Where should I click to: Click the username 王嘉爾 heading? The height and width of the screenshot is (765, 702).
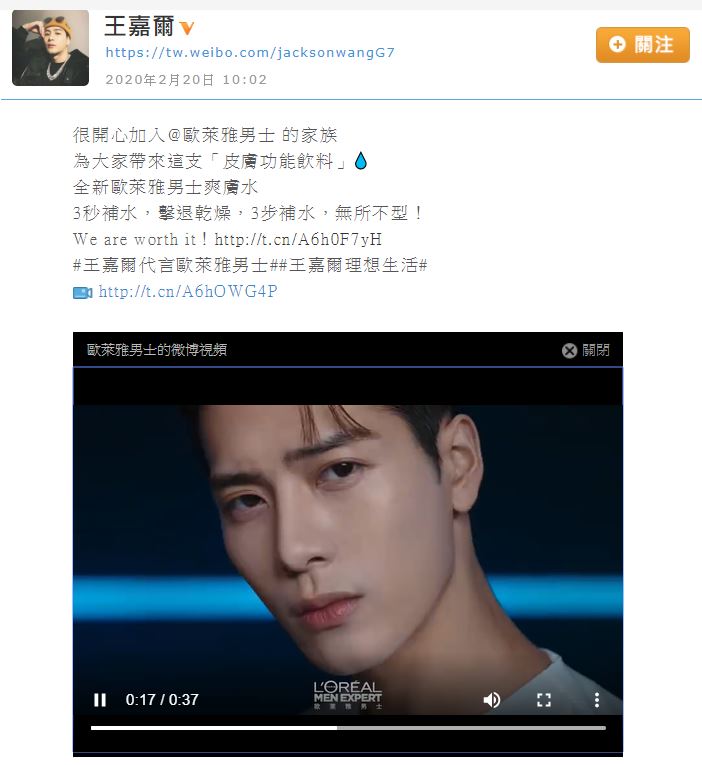pyautogui.click(x=139, y=26)
